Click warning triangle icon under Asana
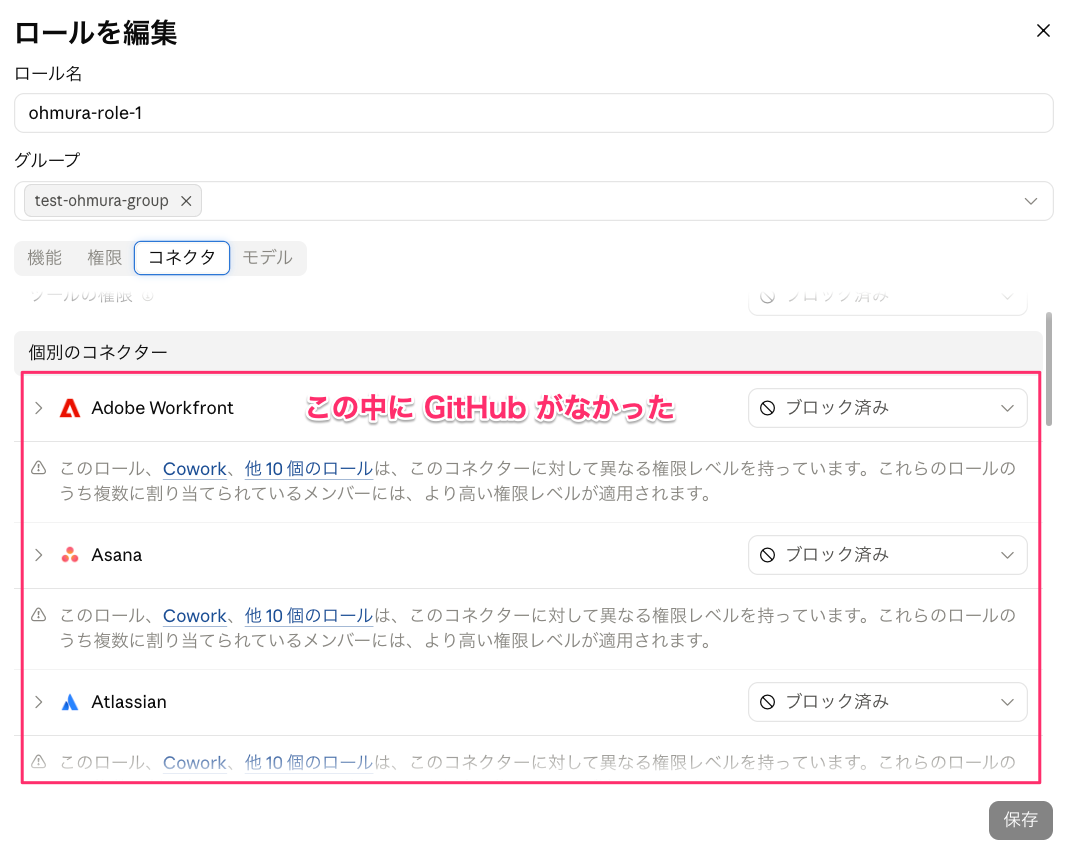Image resolution: width=1073 pixels, height=861 pixels. pos(39,615)
